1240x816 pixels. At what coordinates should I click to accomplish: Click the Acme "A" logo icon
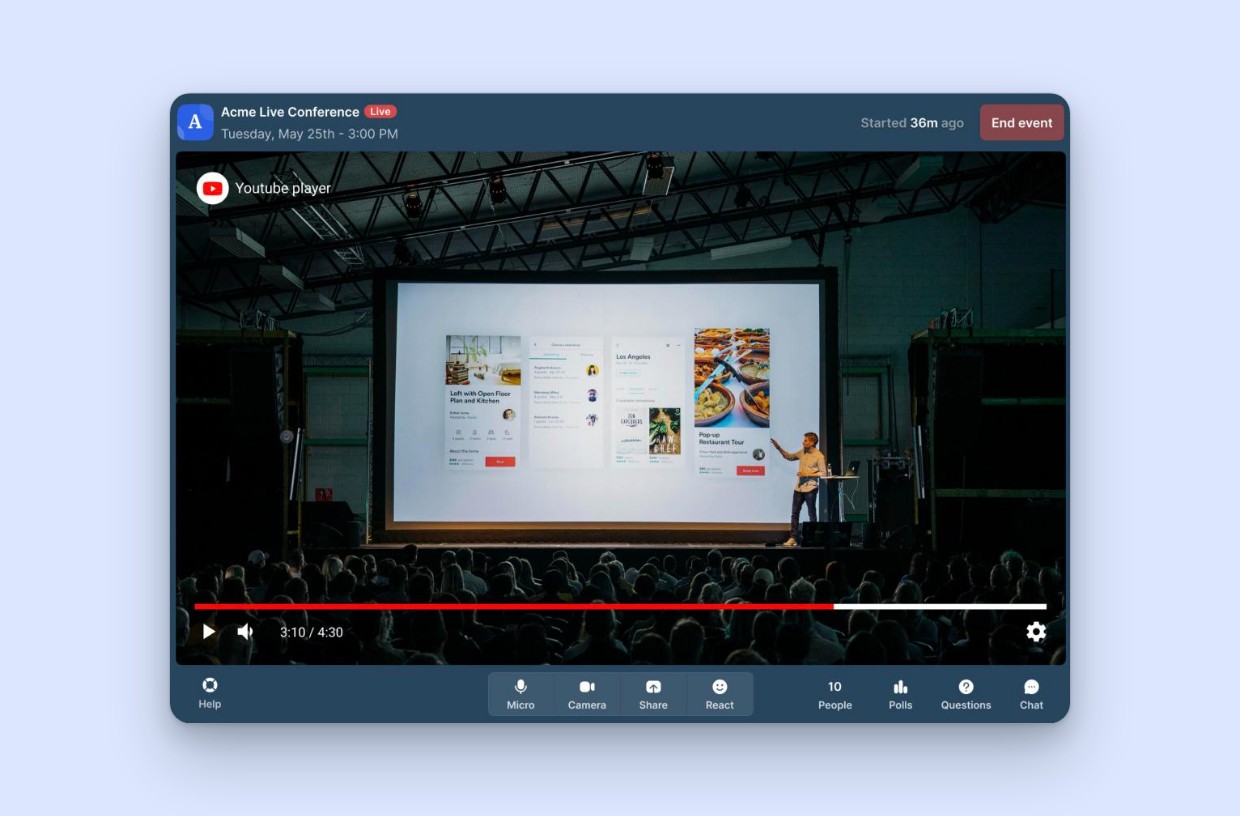tap(195, 122)
